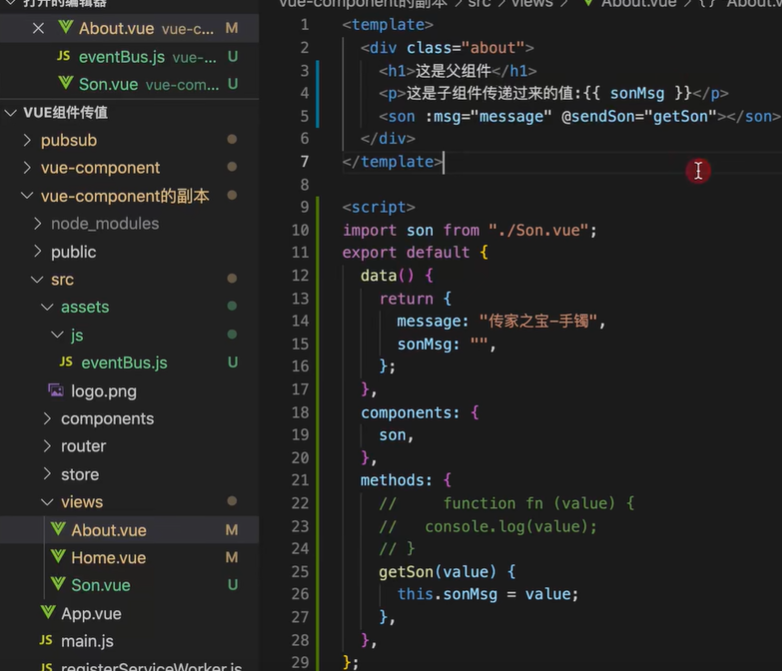This screenshot has width=782, height=671.
Task: Close the About.vue open editor
Action: (x=38, y=28)
